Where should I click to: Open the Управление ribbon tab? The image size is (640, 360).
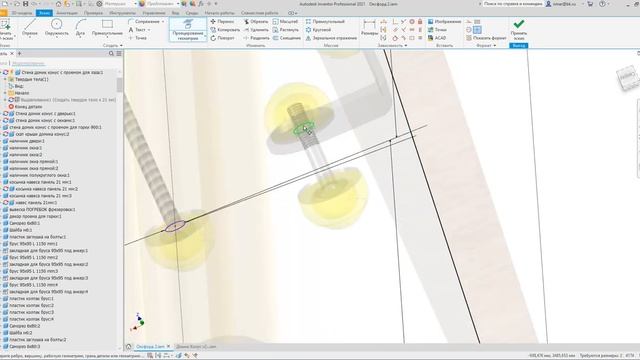tap(154, 13)
